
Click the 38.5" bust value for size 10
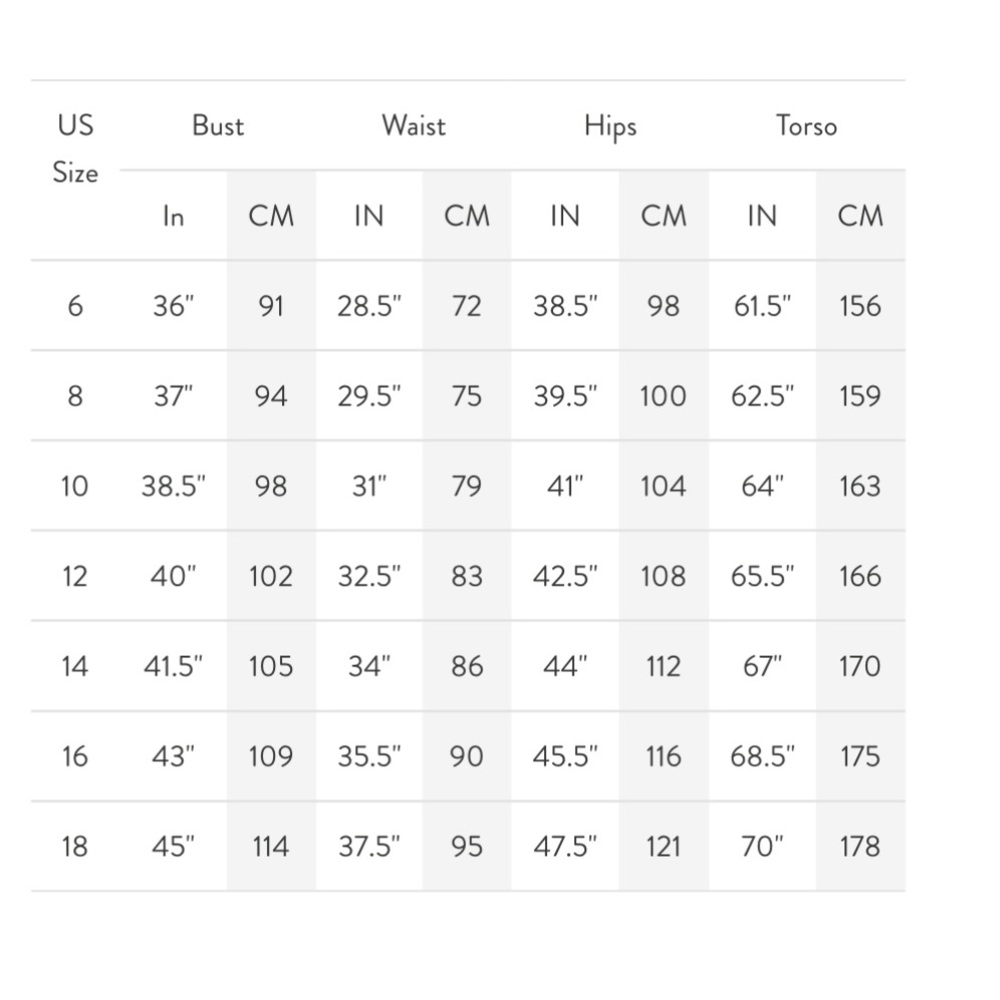coord(173,486)
